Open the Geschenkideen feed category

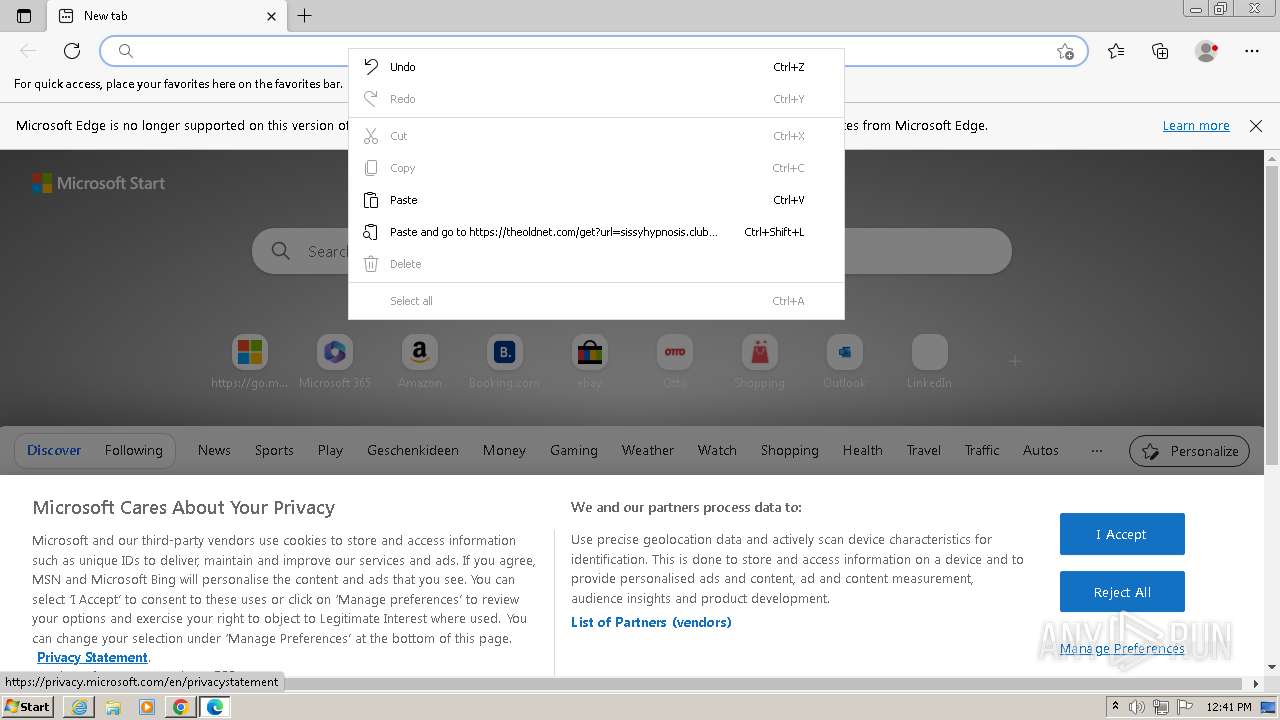(413, 451)
